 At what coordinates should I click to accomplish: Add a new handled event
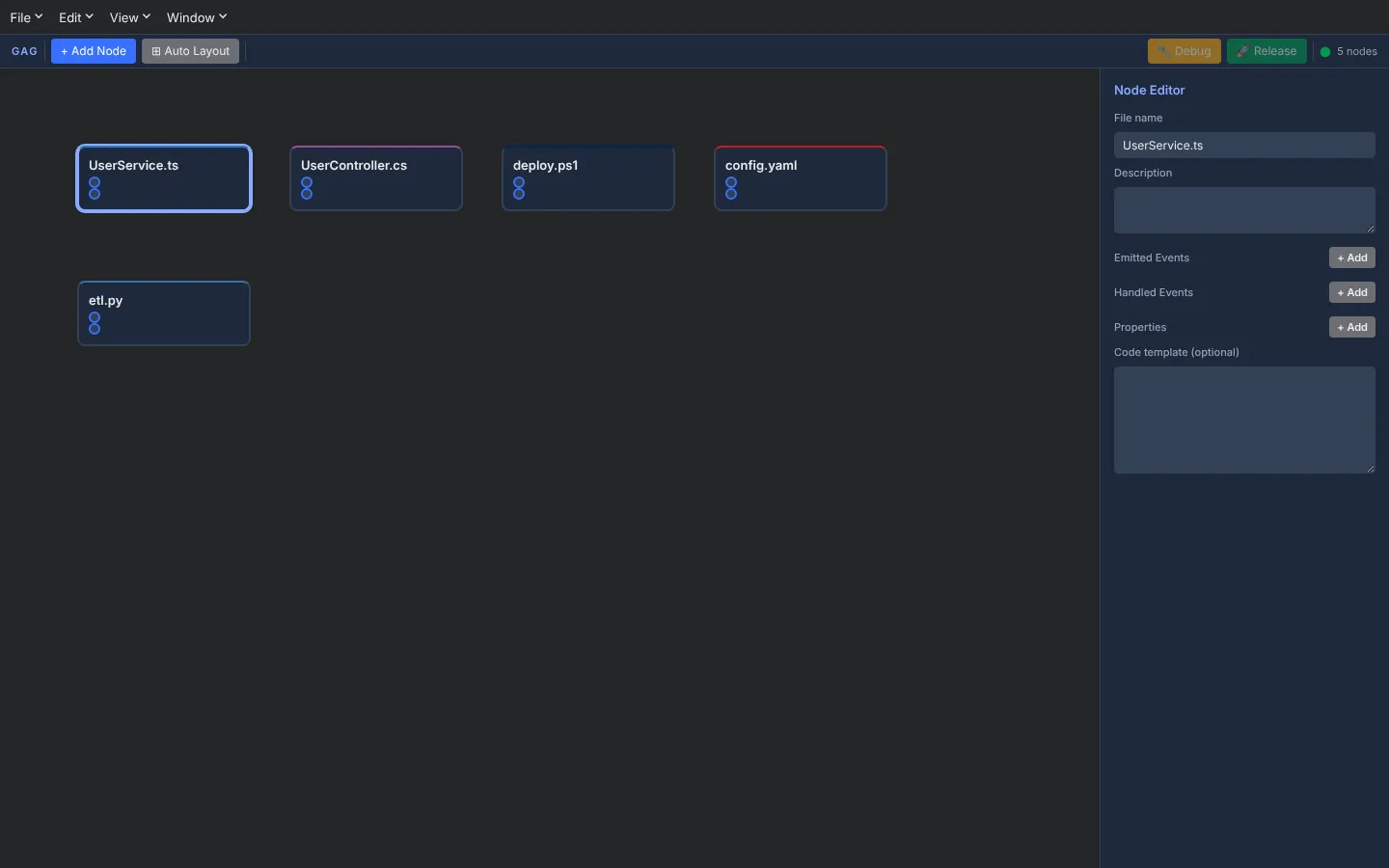tap(1352, 292)
